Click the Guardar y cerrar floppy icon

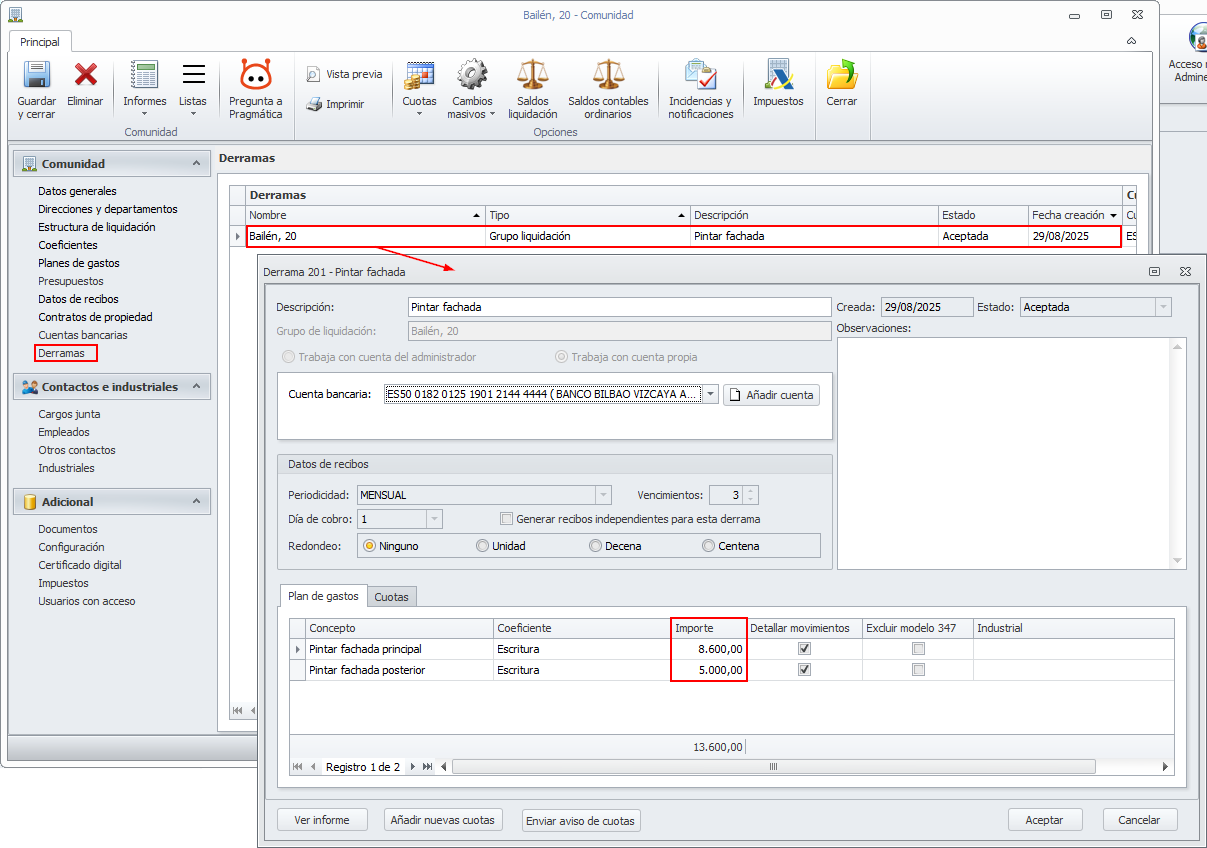[x=36, y=76]
